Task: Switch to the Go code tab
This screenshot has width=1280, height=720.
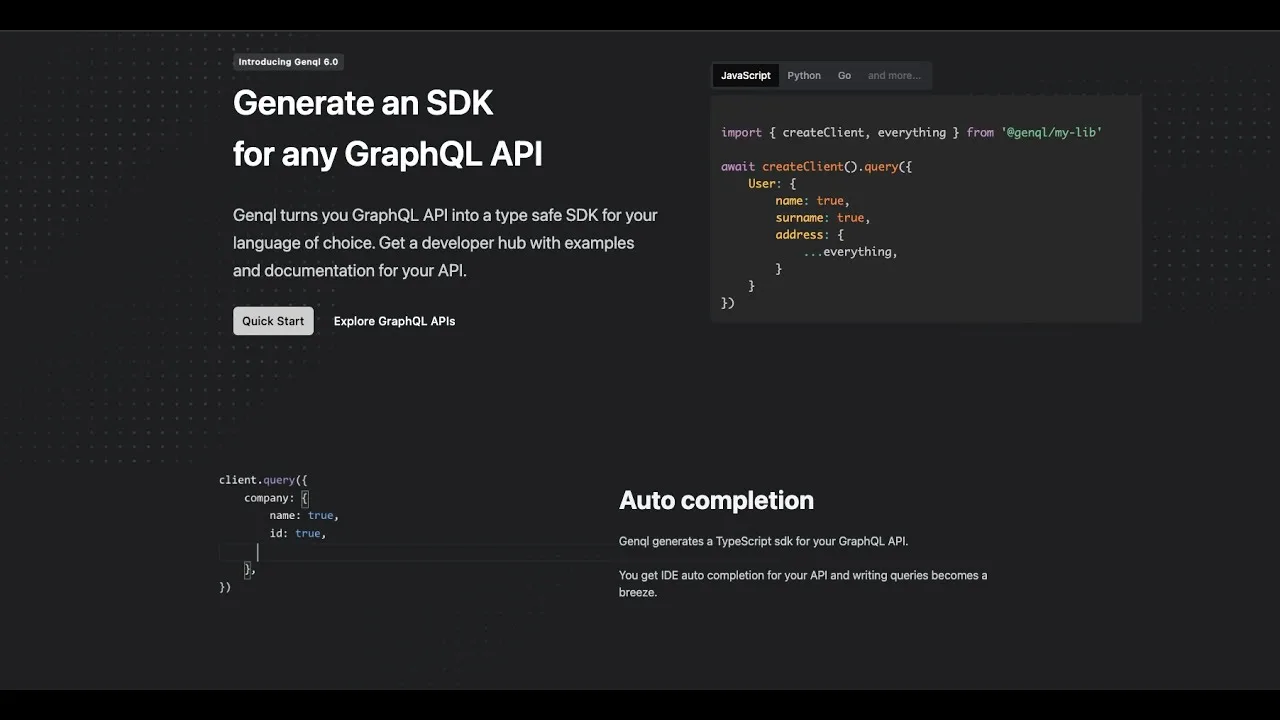Action: pyautogui.click(x=844, y=75)
